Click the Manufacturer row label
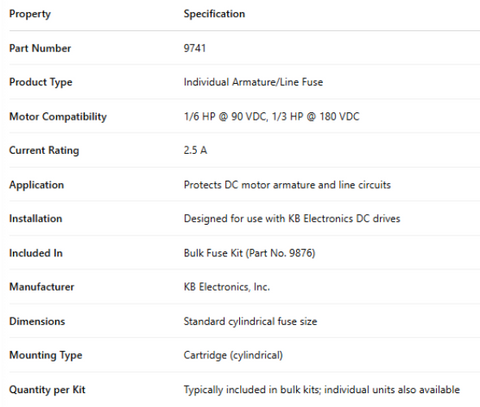 pyautogui.click(x=42, y=287)
